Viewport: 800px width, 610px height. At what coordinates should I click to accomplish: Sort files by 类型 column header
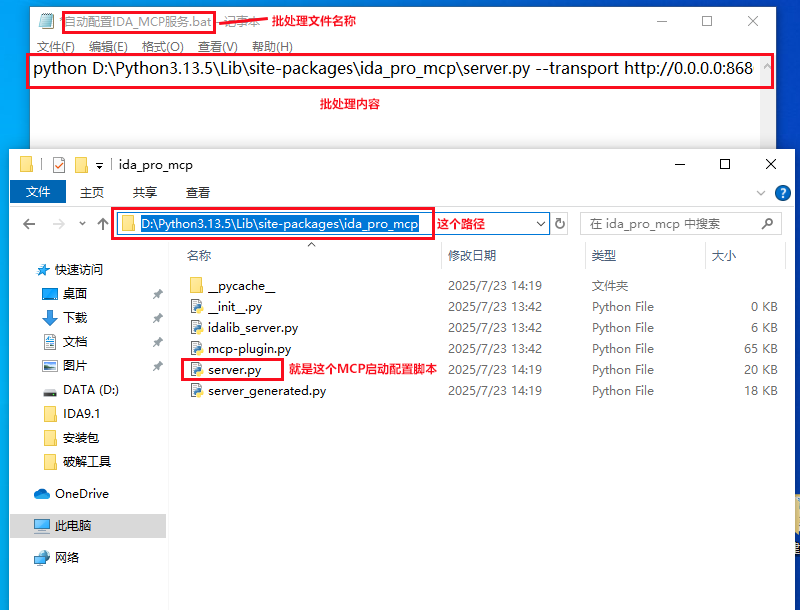pos(604,256)
